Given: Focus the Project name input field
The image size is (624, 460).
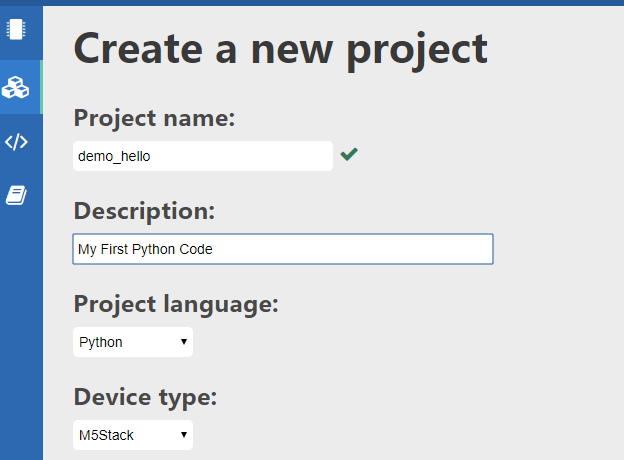Looking at the screenshot, I should pos(203,156).
